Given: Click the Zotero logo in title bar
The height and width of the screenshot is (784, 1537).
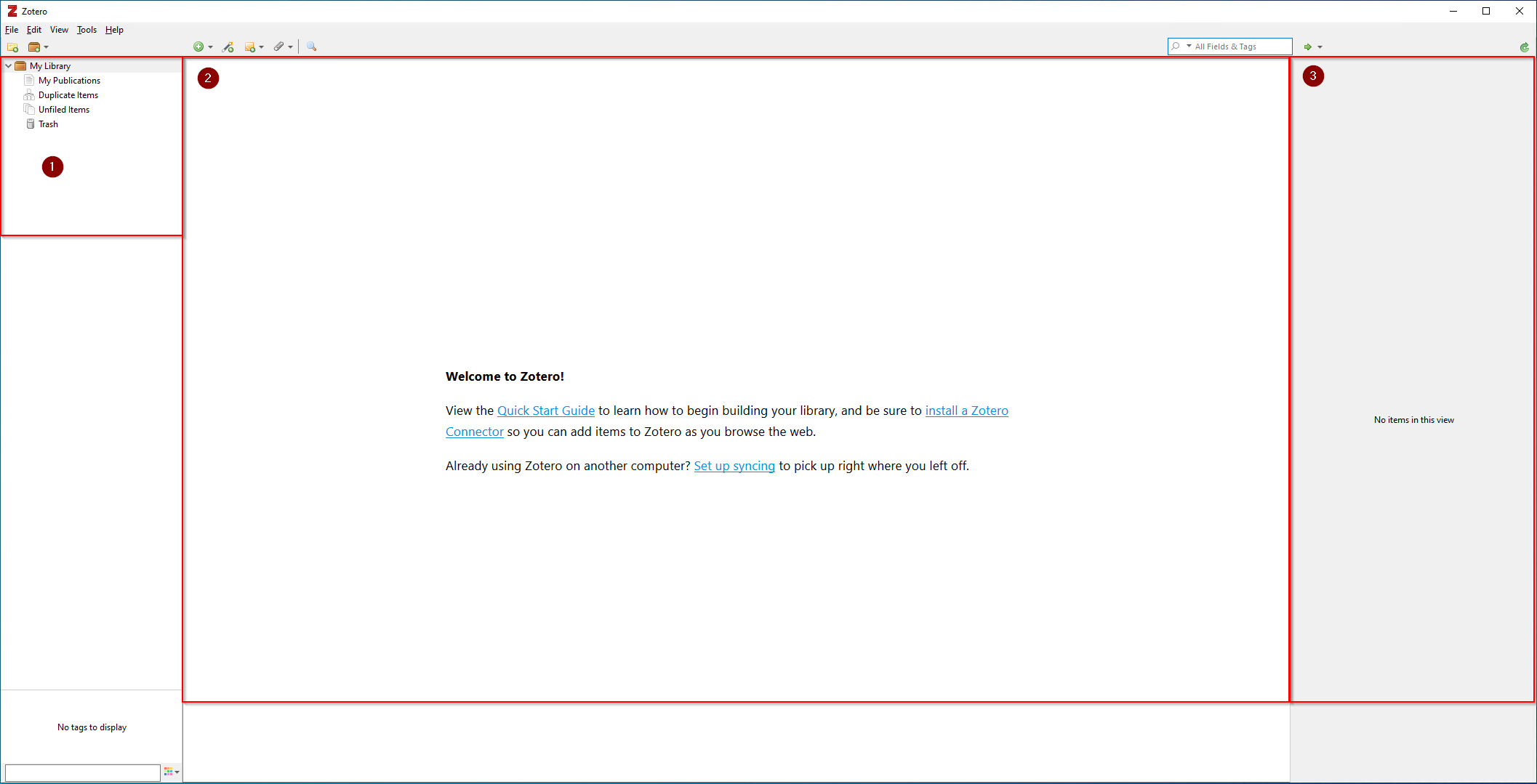Looking at the screenshot, I should 12,11.
